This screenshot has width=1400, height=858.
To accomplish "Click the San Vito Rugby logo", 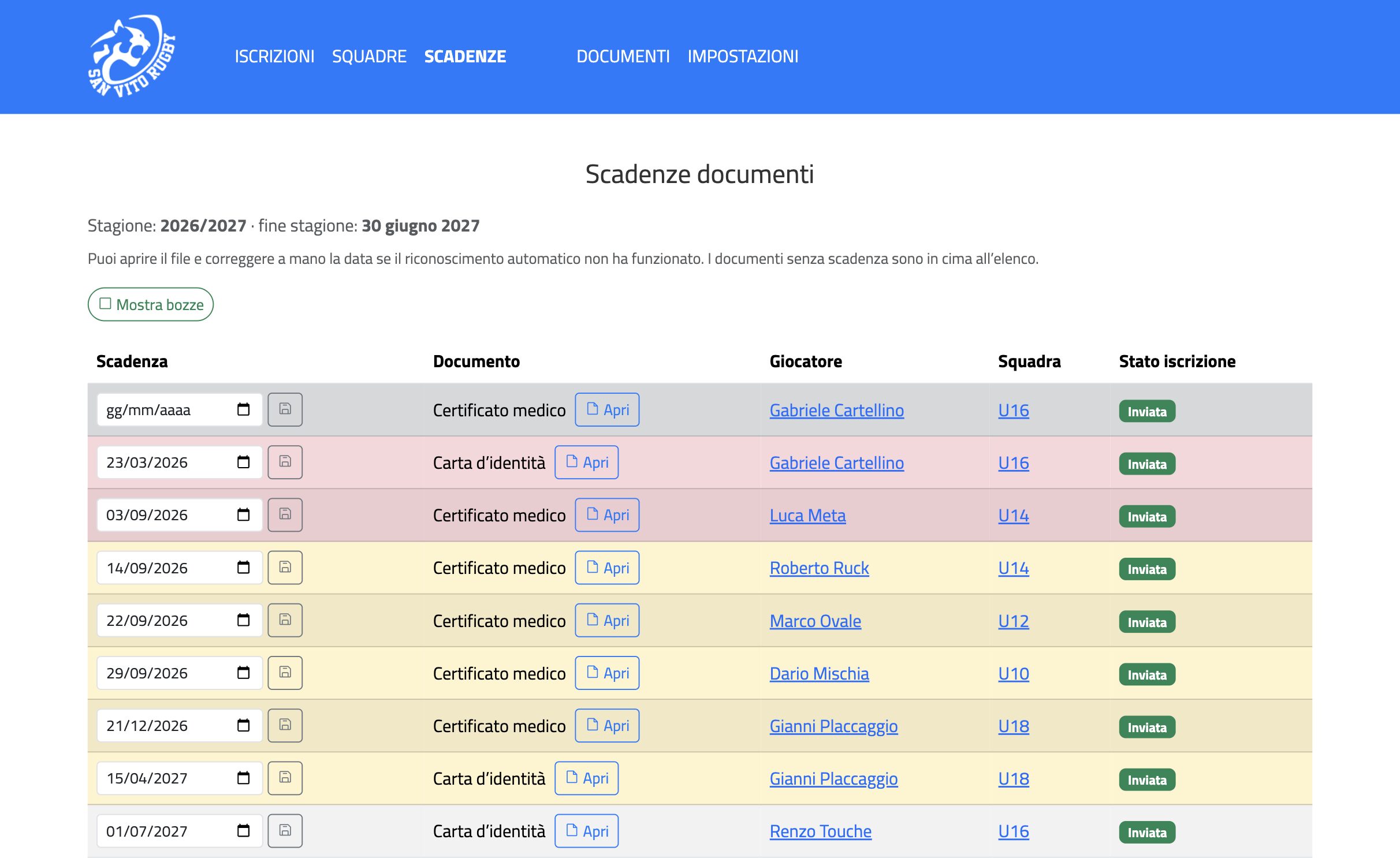I will [132, 56].
